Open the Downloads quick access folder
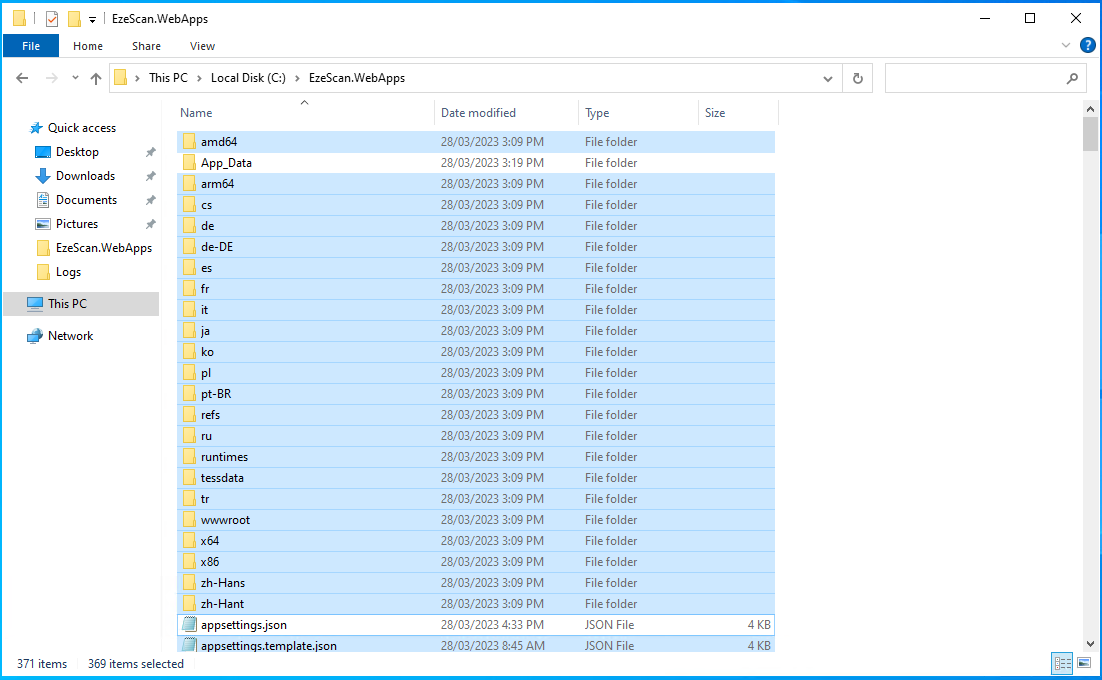The image size is (1102, 680). pyautogui.click(x=85, y=176)
